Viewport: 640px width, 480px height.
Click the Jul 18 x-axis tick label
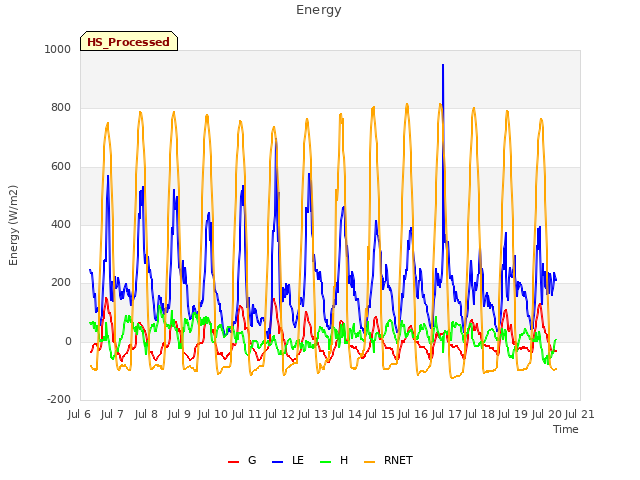pyautogui.click(x=480, y=415)
